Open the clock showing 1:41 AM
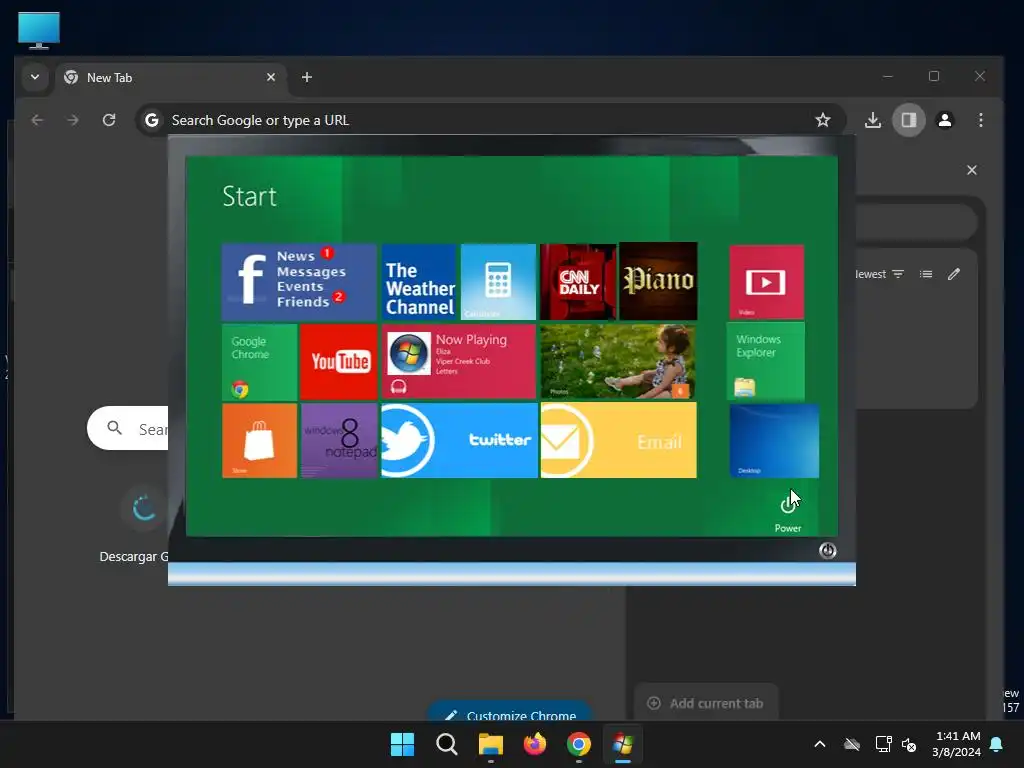The image size is (1024, 768). (956, 744)
